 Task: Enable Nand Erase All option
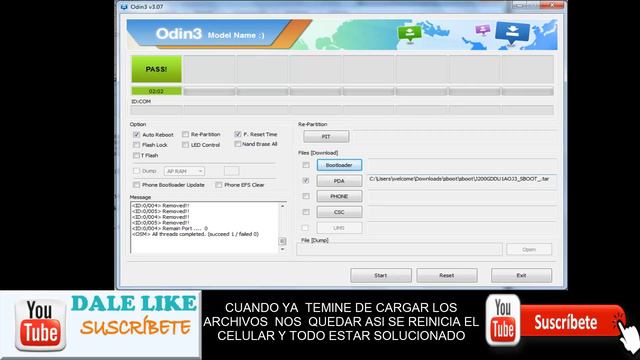click(238, 144)
